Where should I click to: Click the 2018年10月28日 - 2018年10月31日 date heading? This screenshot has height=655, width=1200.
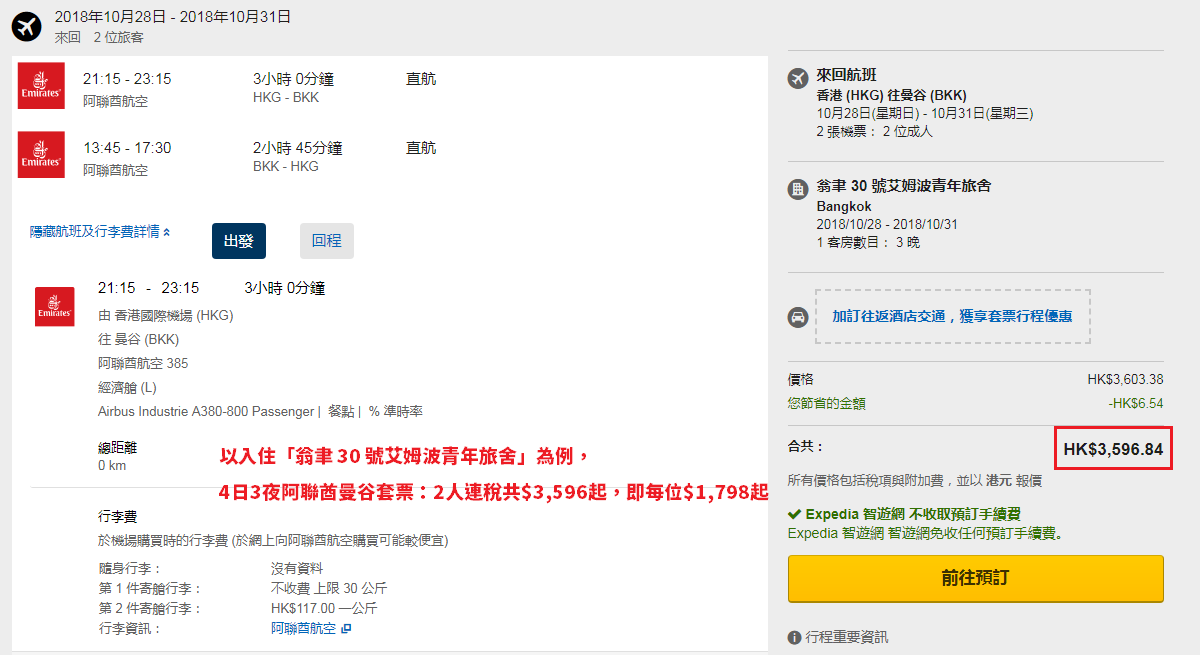pos(173,17)
